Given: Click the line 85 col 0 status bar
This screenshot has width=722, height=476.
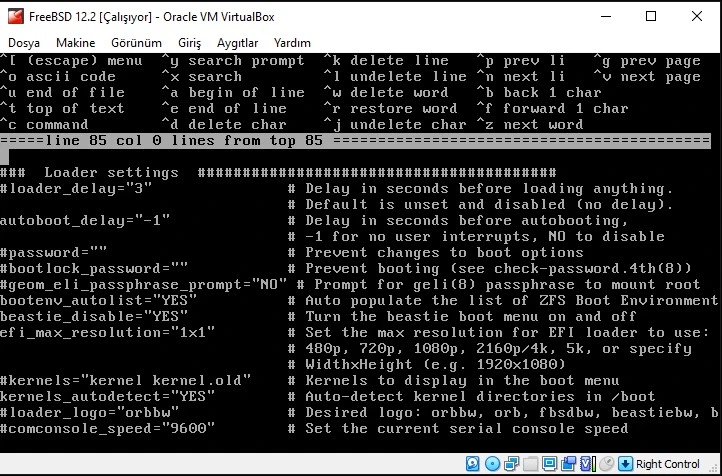Looking at the screenshot, I should click(355, 140).
